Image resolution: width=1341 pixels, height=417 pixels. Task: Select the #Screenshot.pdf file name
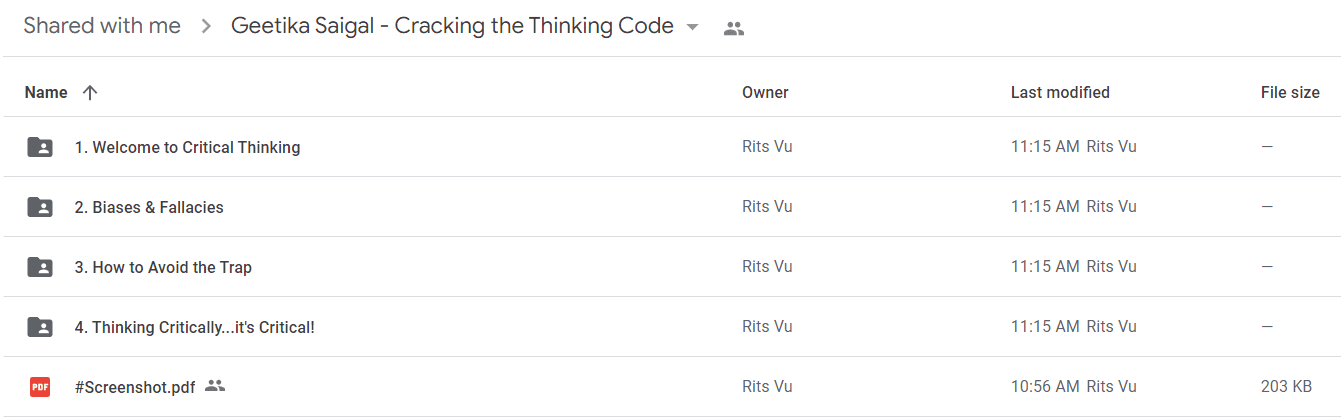pos(135,387)
